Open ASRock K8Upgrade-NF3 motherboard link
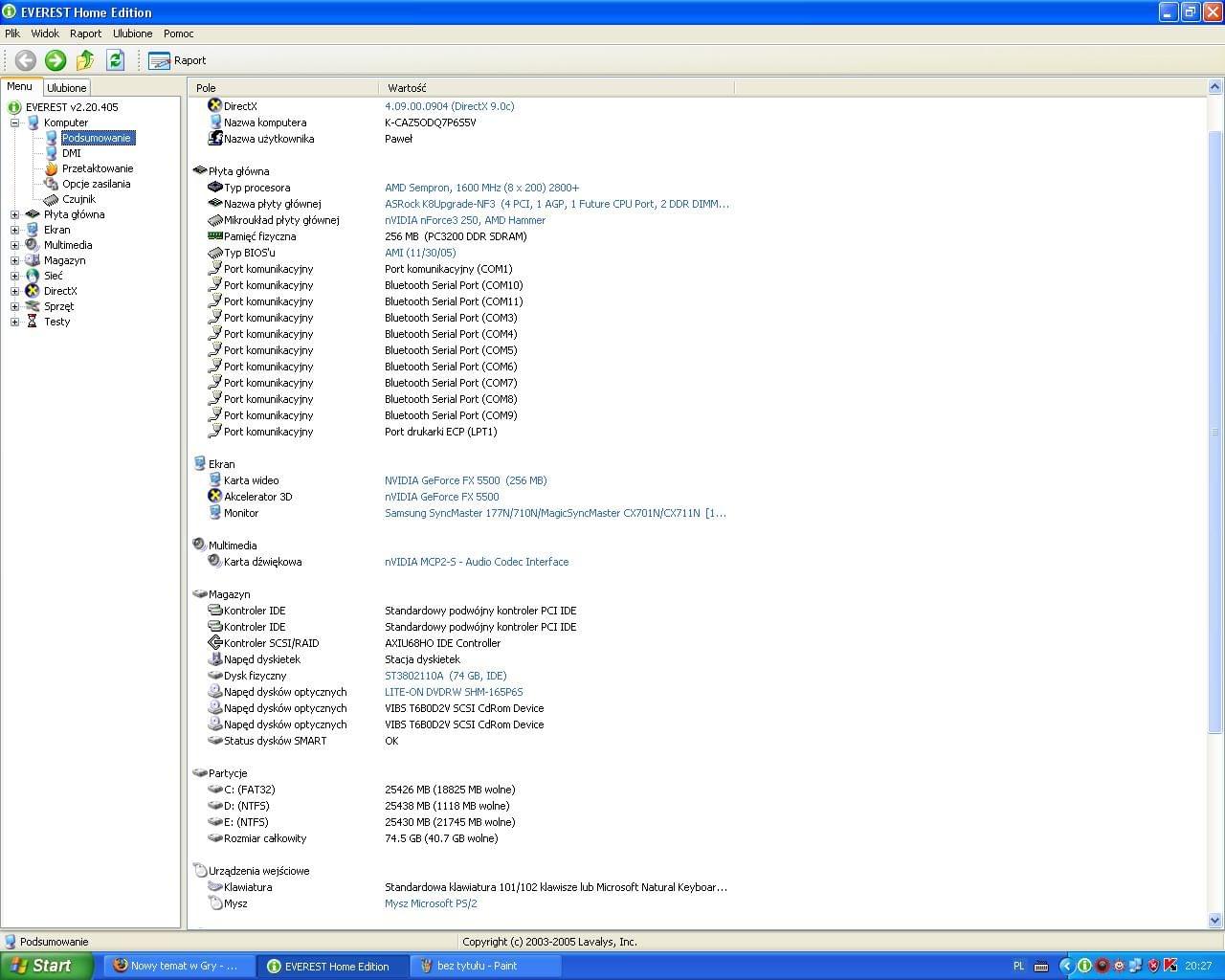1225x980 pixels. 556,204
